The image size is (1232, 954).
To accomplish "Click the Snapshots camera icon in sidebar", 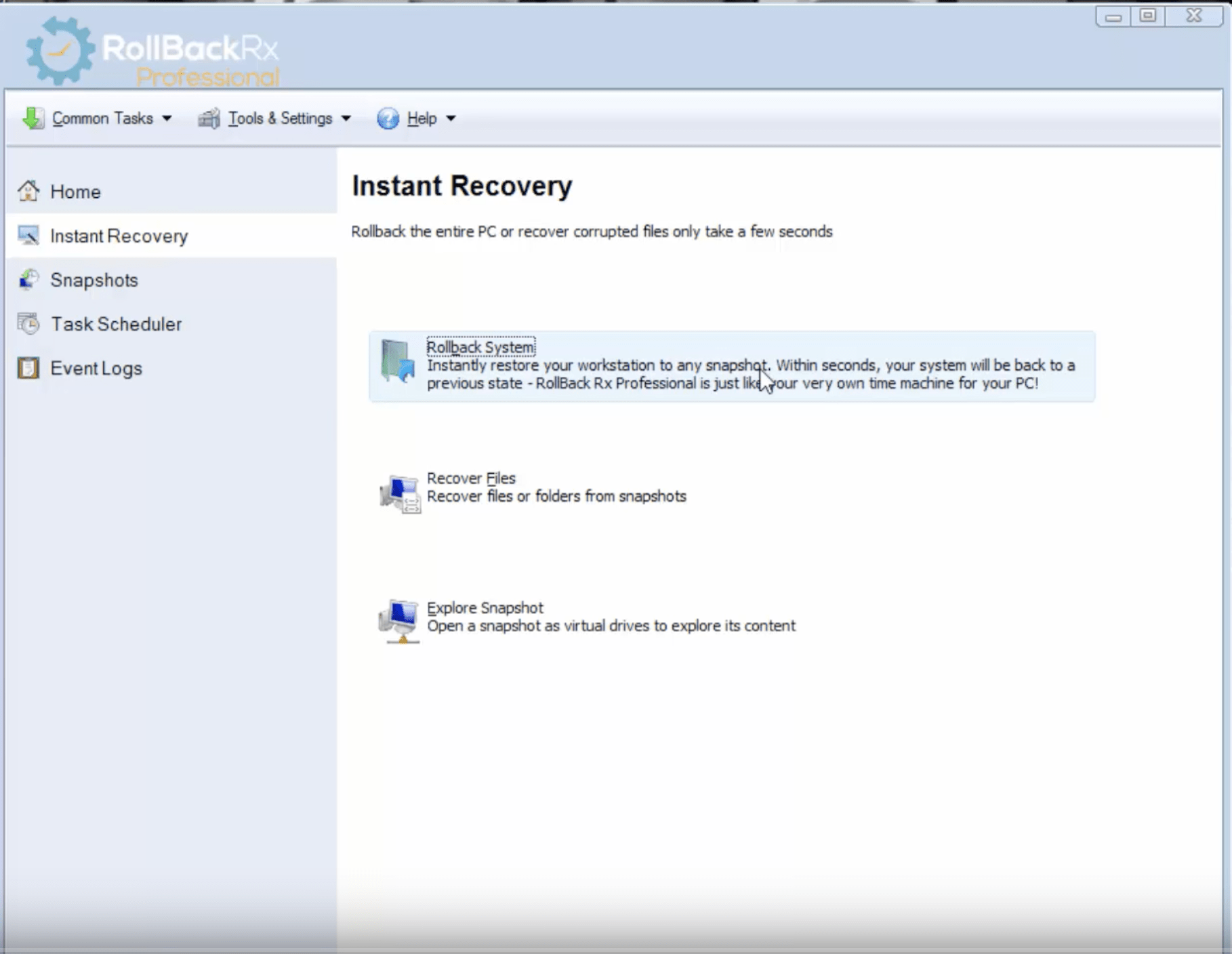I will (x=28, y=279).
